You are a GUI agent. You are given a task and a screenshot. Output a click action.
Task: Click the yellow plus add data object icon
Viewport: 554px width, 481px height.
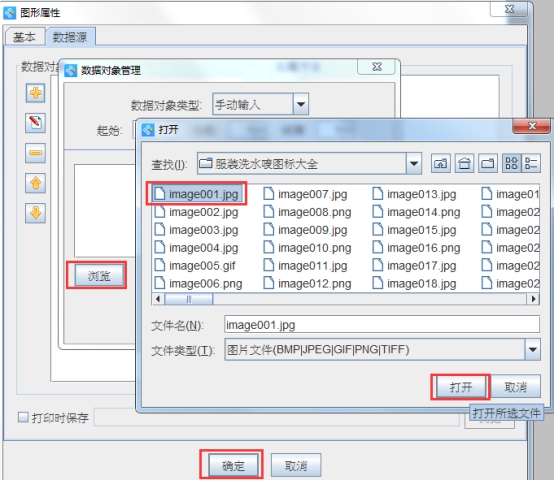pos(35,93)
